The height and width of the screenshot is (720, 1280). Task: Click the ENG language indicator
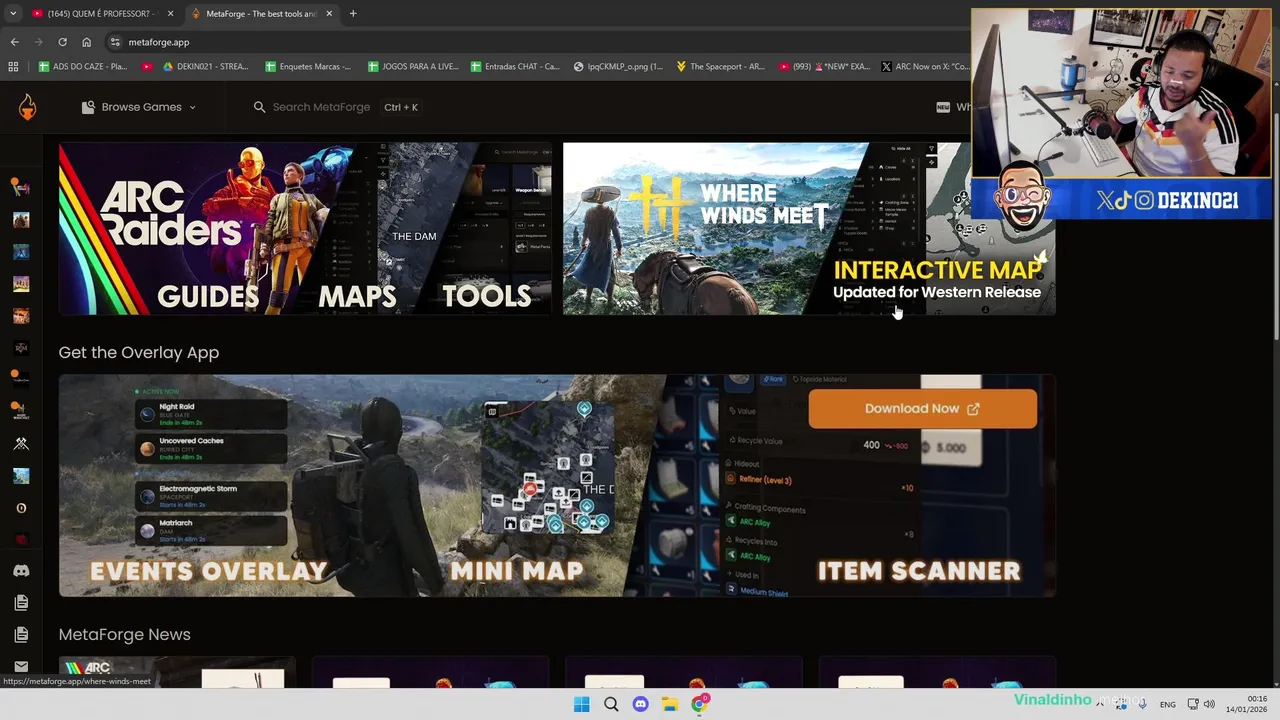coord(1167,705)
